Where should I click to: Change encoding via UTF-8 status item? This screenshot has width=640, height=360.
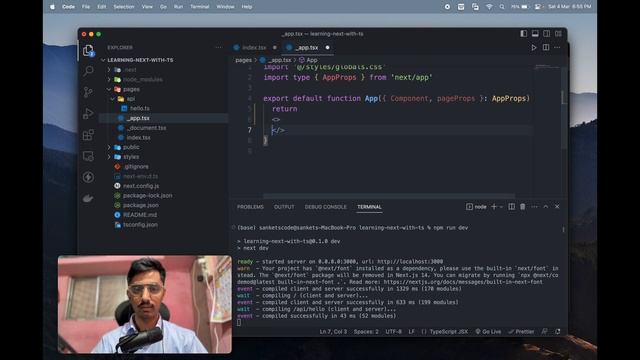(x=393, y=332)
